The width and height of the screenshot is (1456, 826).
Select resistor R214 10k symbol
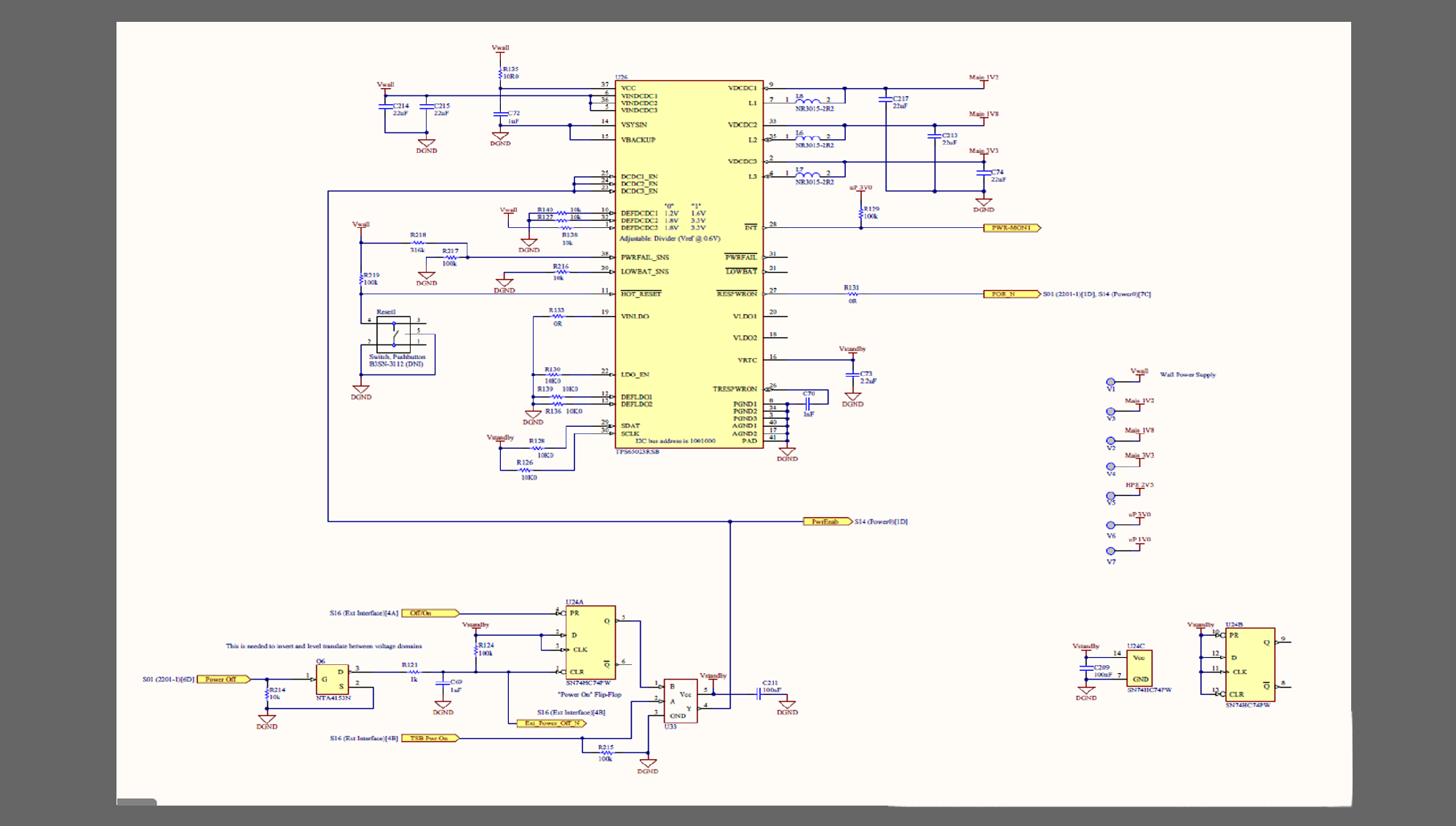[x=267, y=693]
